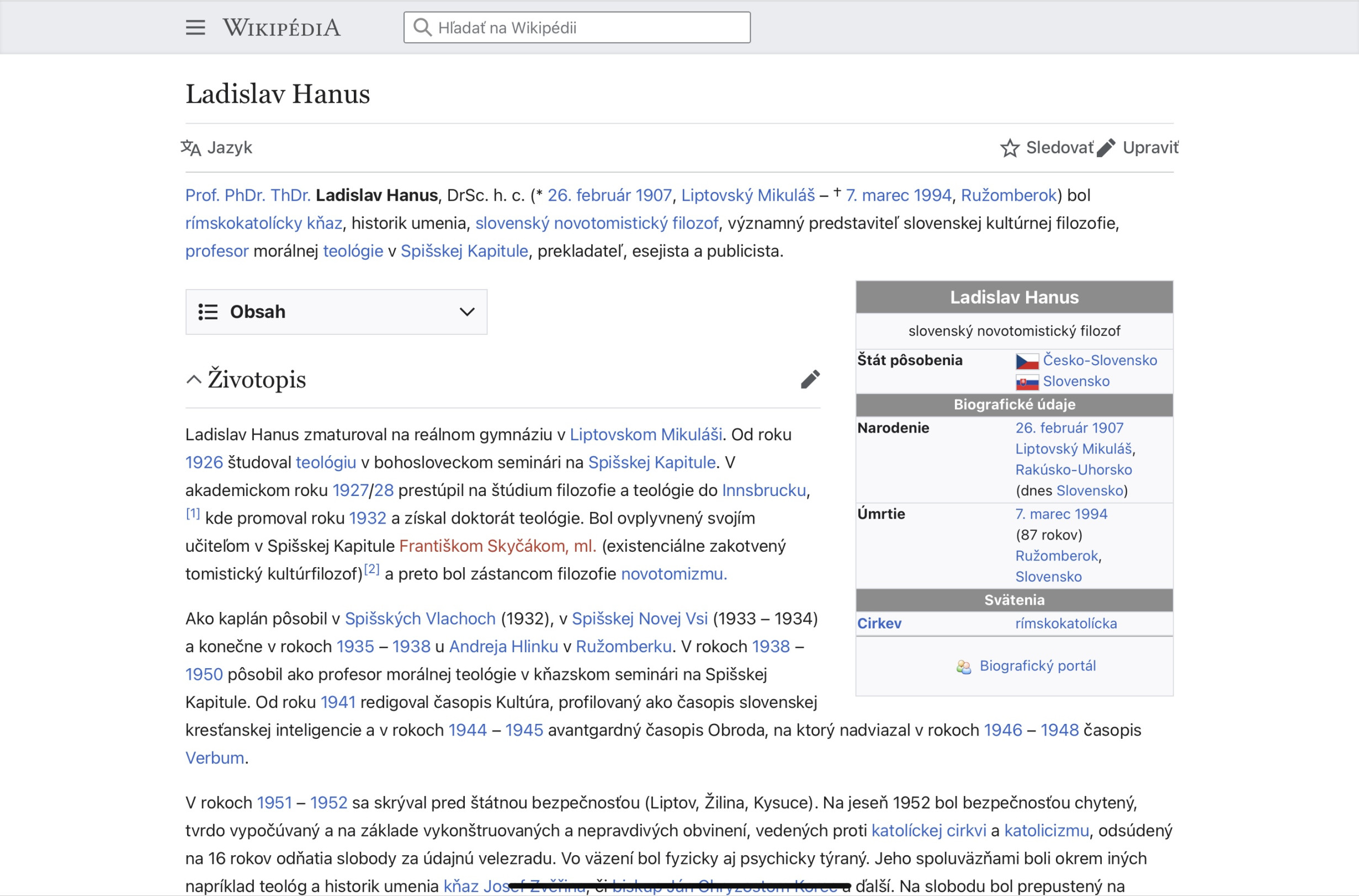Open the Cirkev infobox label link
This screenshot has height=896, width=1359.
pos(879,623)
